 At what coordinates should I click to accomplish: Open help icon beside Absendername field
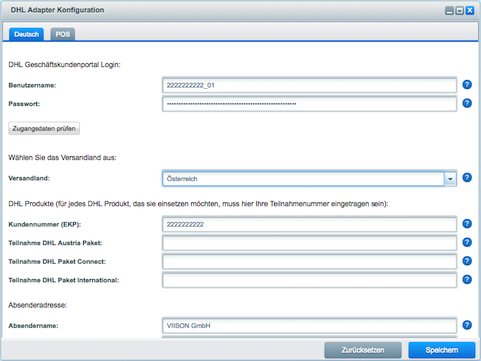(467, 325)
